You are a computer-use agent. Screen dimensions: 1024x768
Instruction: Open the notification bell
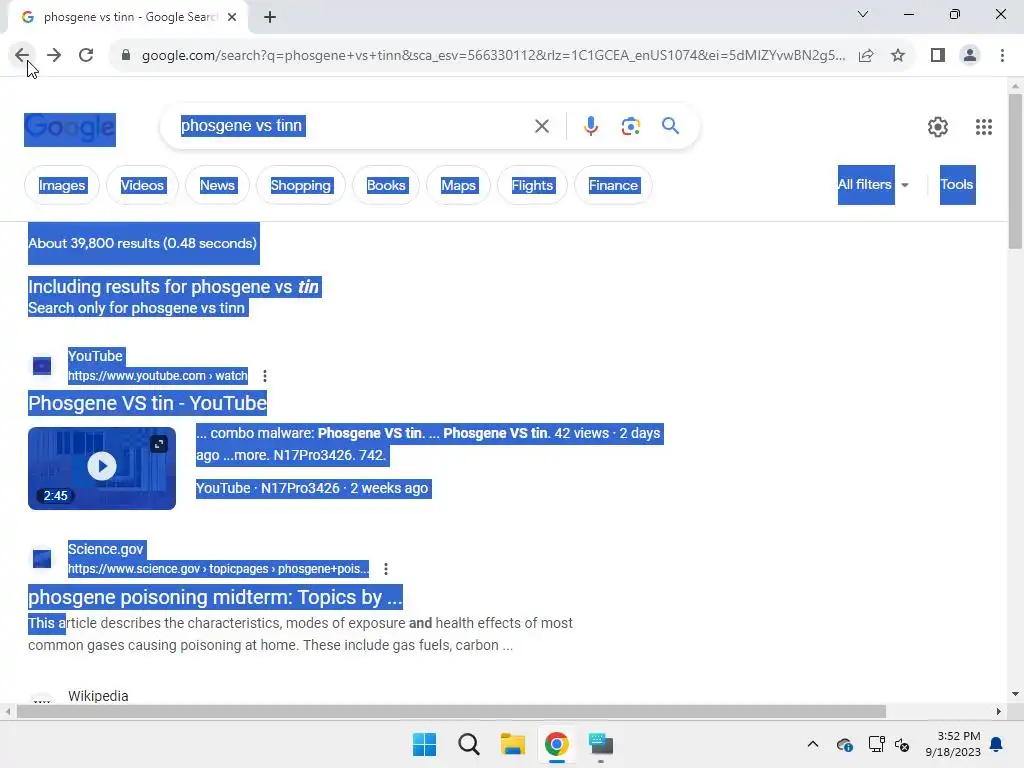click(996, 744)
